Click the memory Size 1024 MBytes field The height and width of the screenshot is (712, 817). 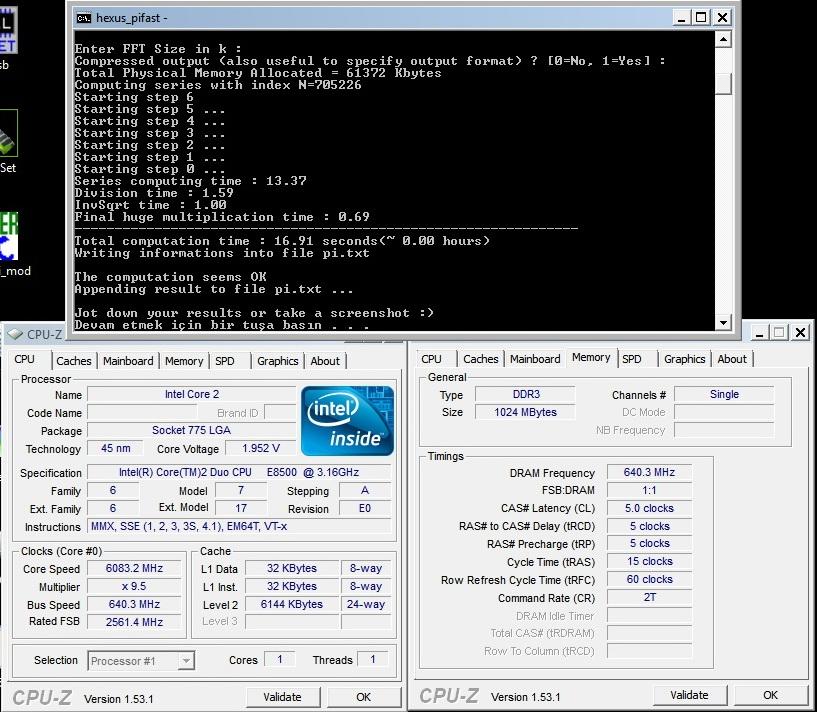525,412
